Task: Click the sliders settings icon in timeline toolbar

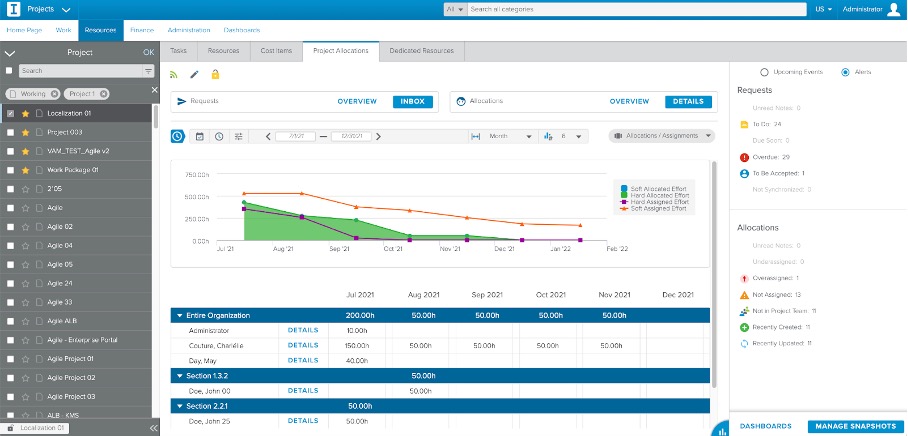Action: coord(239,136)
